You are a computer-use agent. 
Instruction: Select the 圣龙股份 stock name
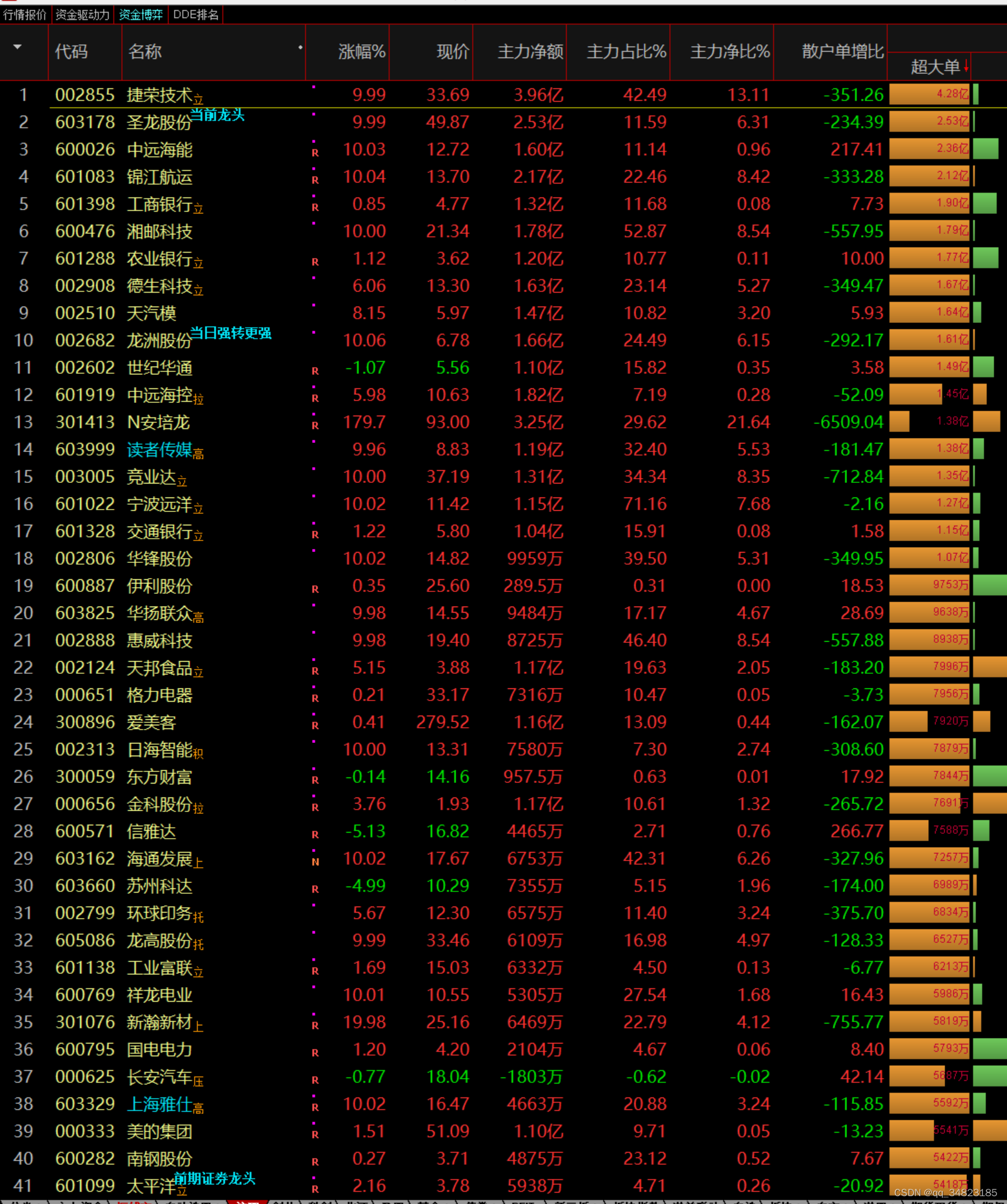[x=159, y=122]
